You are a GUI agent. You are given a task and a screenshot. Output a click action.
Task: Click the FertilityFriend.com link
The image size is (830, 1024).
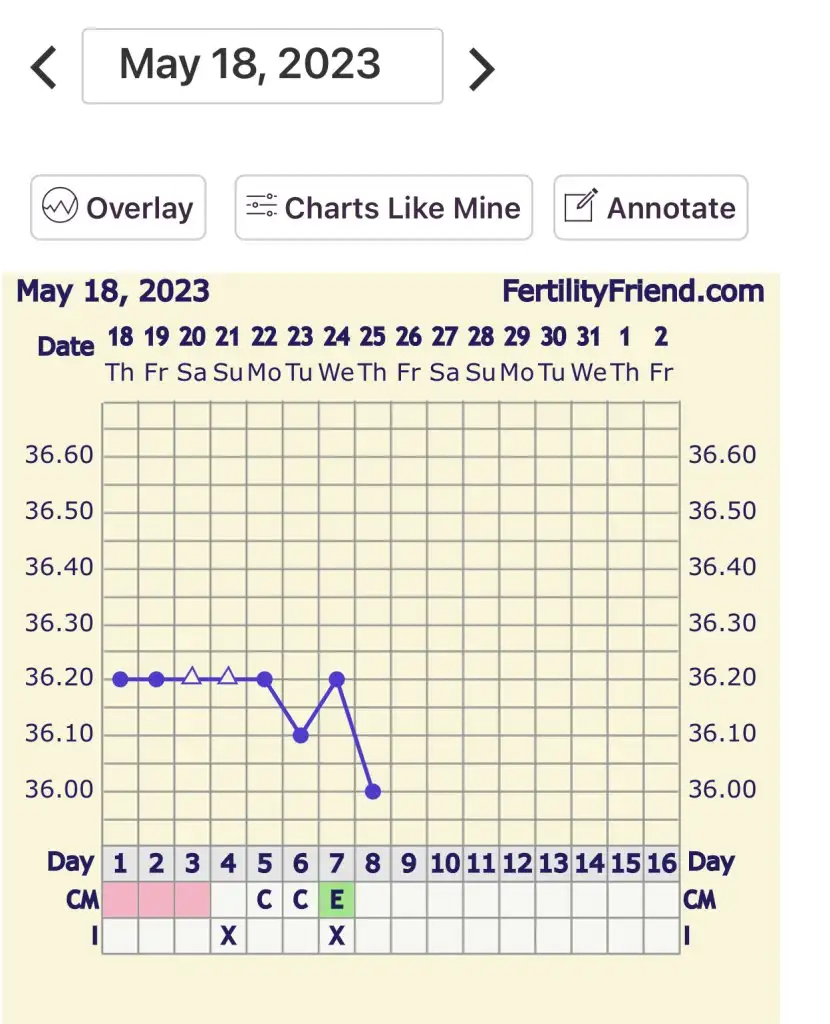pos(633,292)
